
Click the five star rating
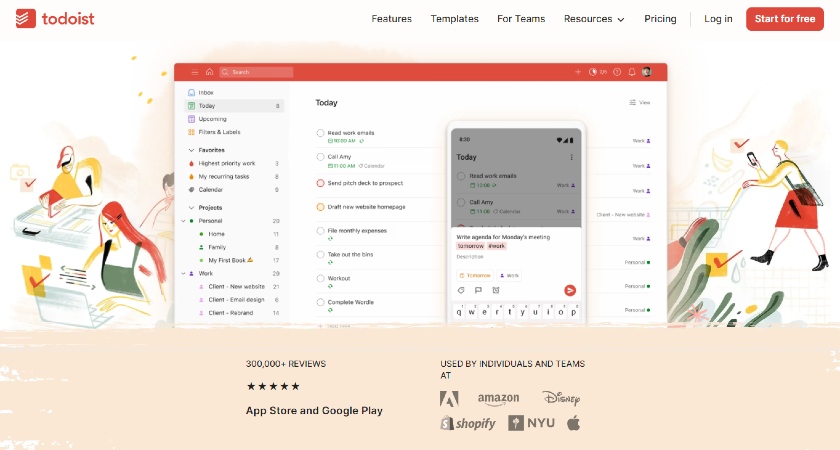pos(273,386)
